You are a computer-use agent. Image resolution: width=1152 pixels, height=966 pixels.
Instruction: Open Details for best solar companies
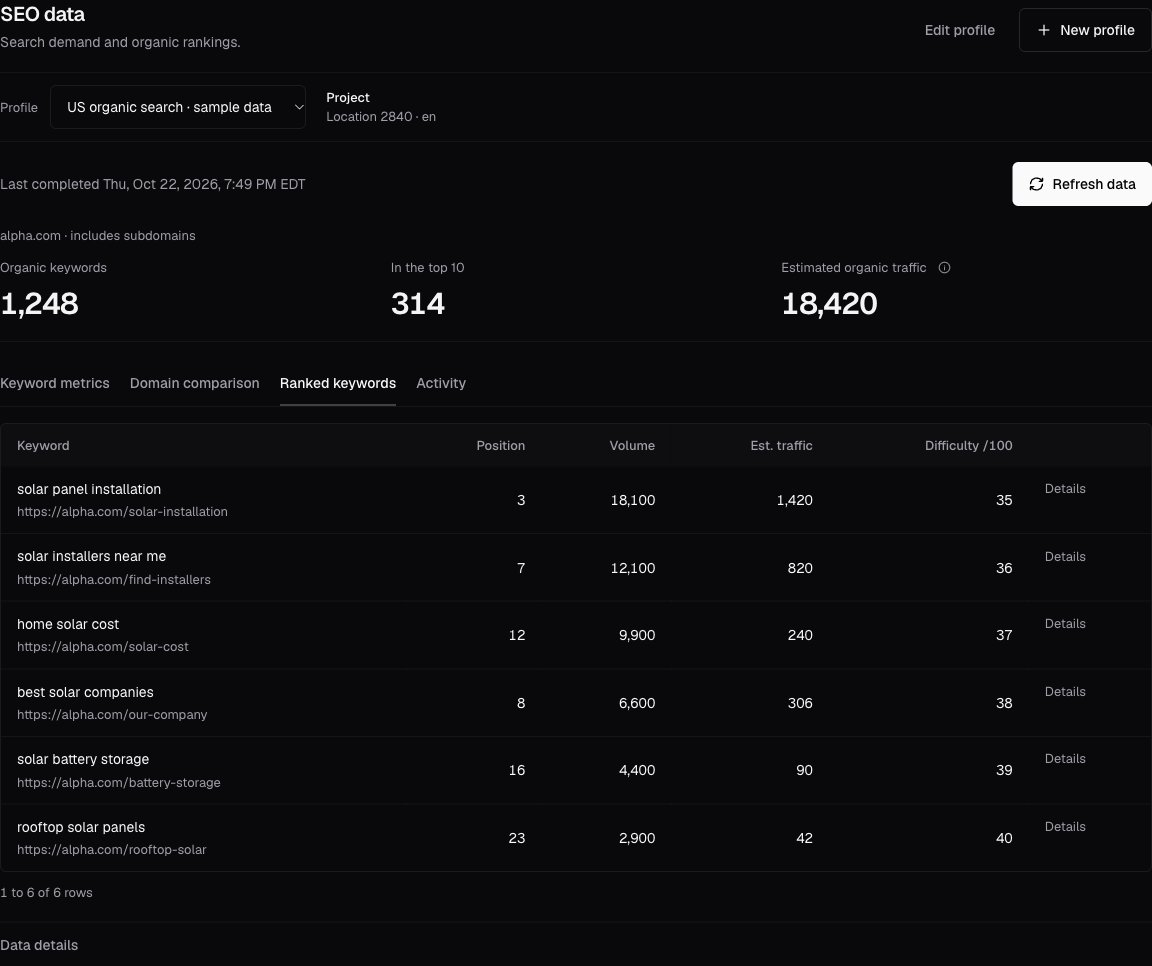click(1065, 692)
